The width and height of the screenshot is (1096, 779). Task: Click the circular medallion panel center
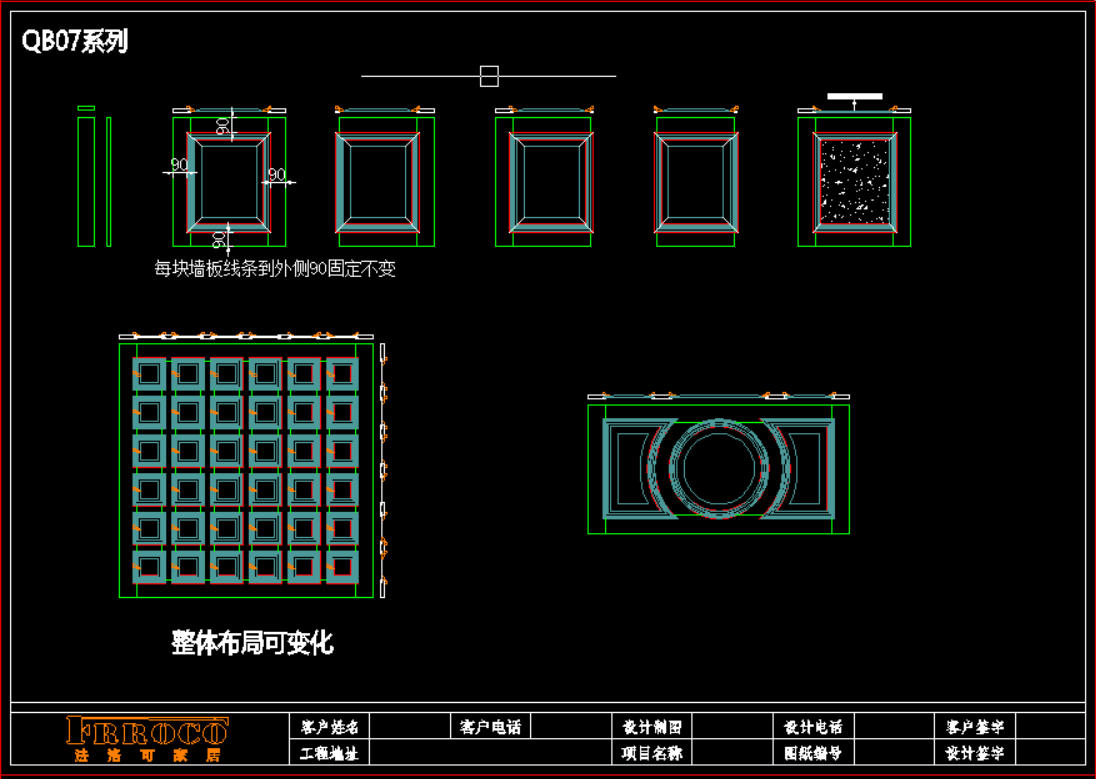[x=718, y=469]
